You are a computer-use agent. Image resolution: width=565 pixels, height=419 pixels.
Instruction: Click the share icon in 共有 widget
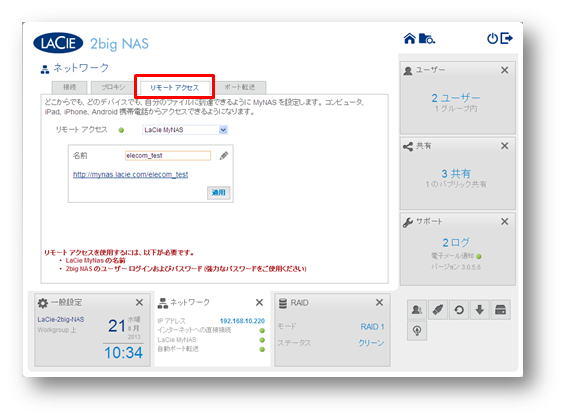pyautogui.click(x=408, y=146)
